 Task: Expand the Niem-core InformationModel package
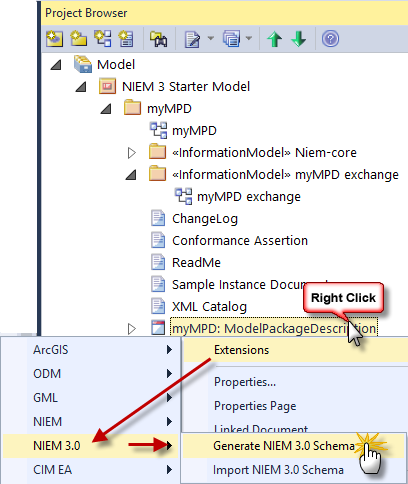(x=132, y=153)
